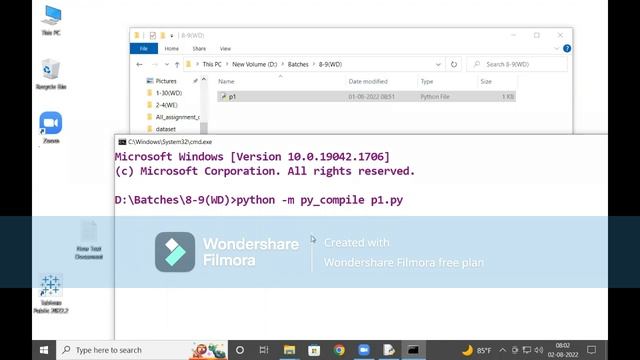
Task: Switch to the Command Prompt taskbar icon
Action: point(413,350)
